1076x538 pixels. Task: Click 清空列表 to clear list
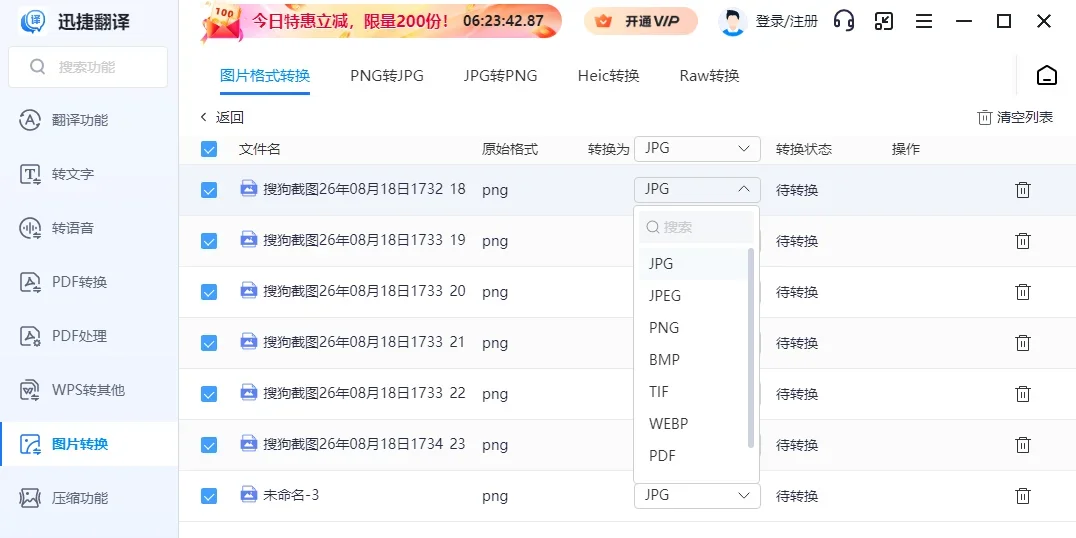click(1016, 117)
